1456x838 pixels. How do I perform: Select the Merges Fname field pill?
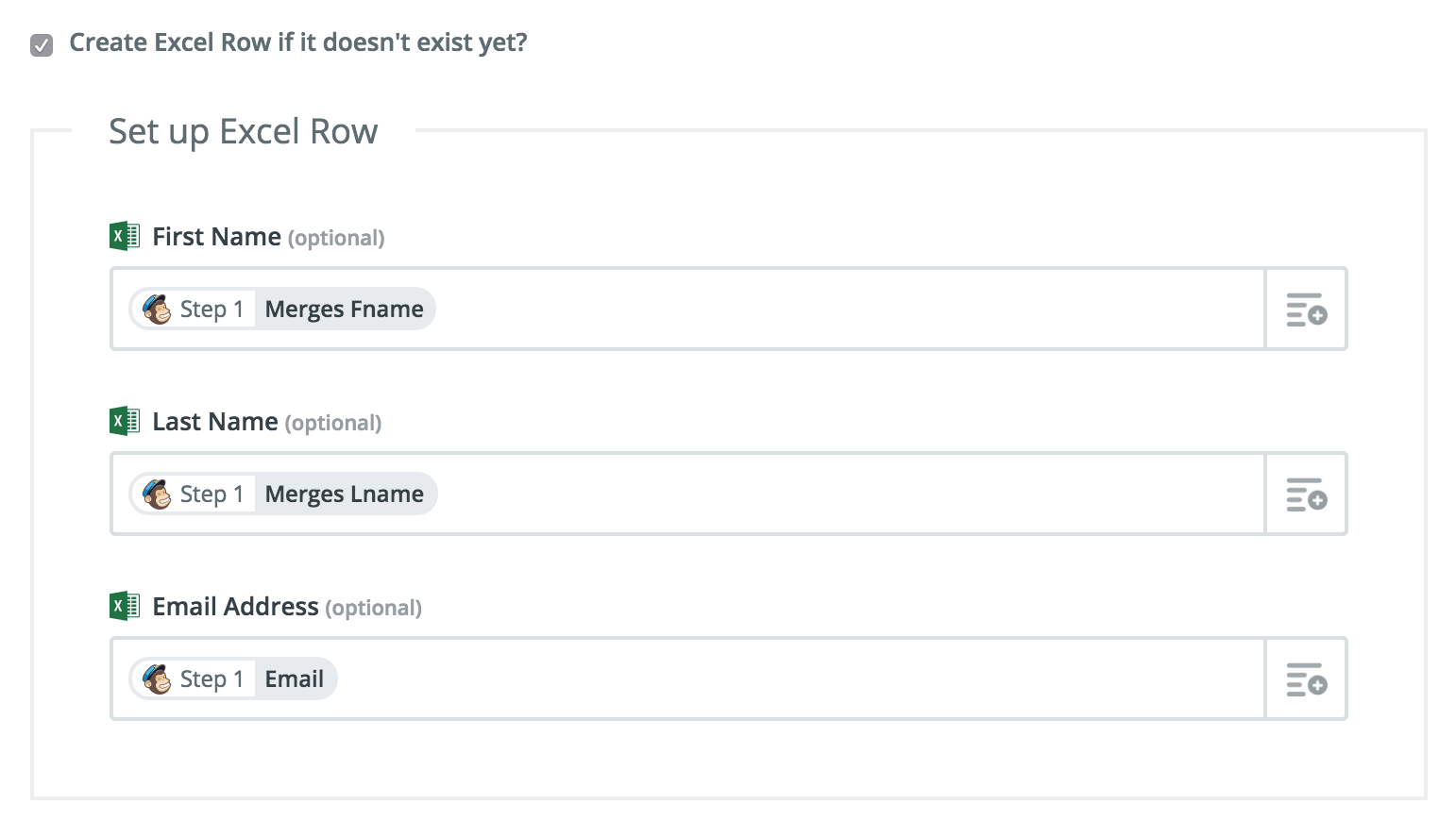[x=282, y=309]
